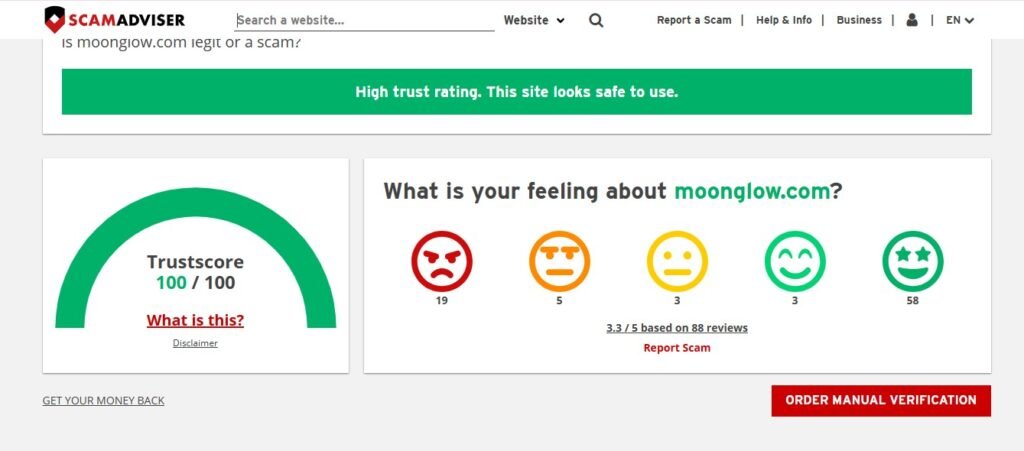
Task: Click ORDER MANUAL VERIFICATION button
Action: [x=881, y=401]
